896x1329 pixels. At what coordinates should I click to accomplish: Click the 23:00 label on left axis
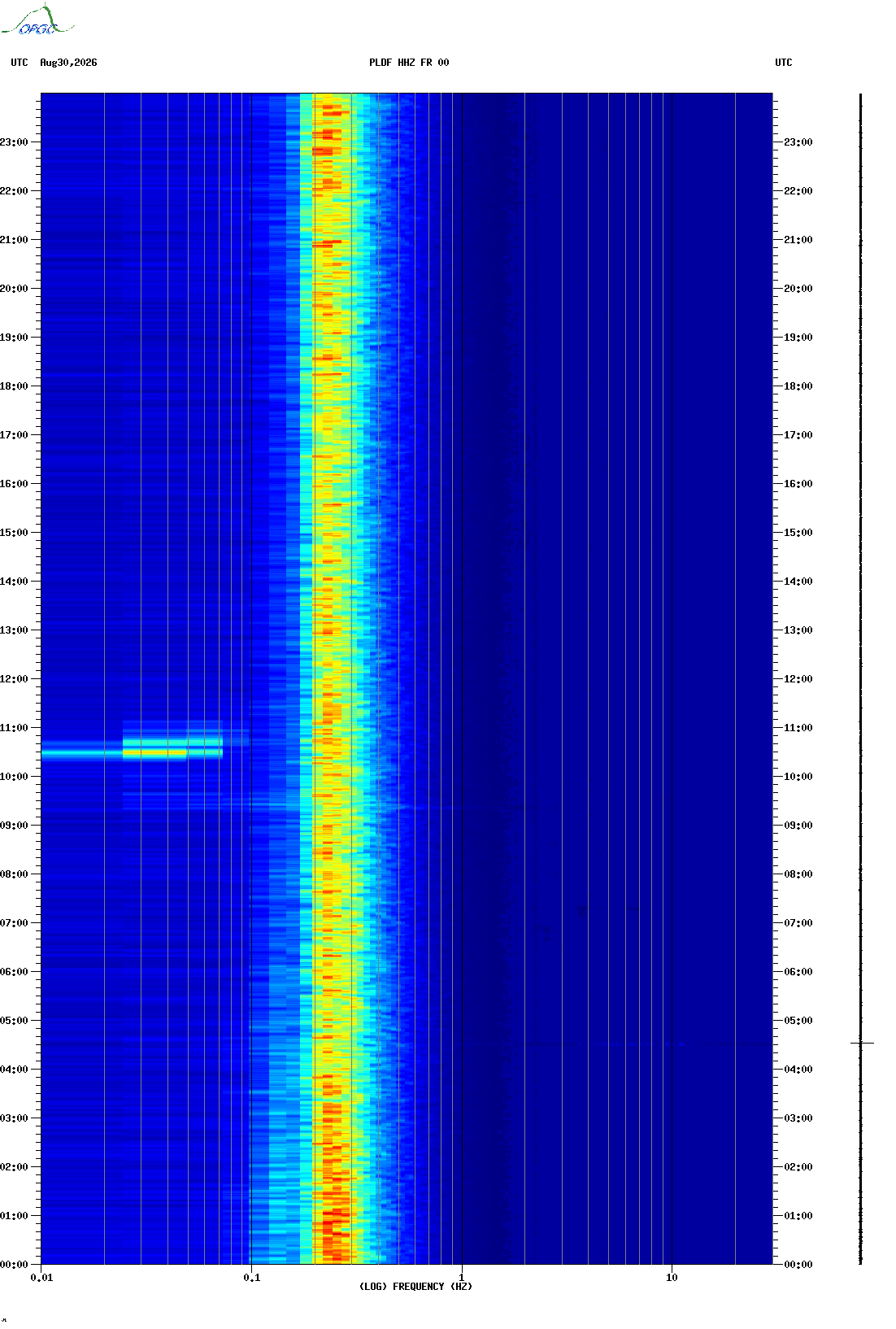pos(14,142)
